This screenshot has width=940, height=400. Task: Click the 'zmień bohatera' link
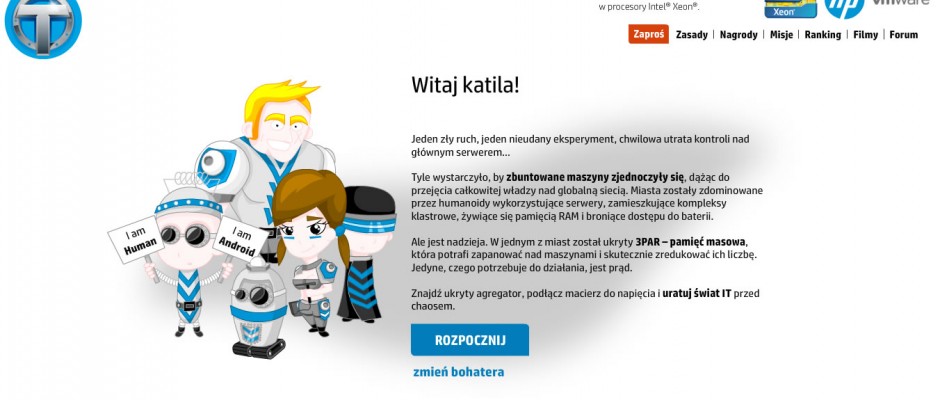click(x=459, y=372)
